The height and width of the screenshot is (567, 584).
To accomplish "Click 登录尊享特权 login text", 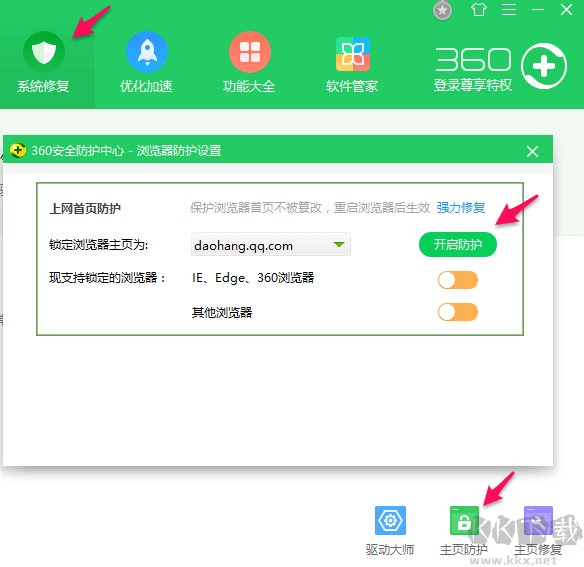I will point(473,85).
